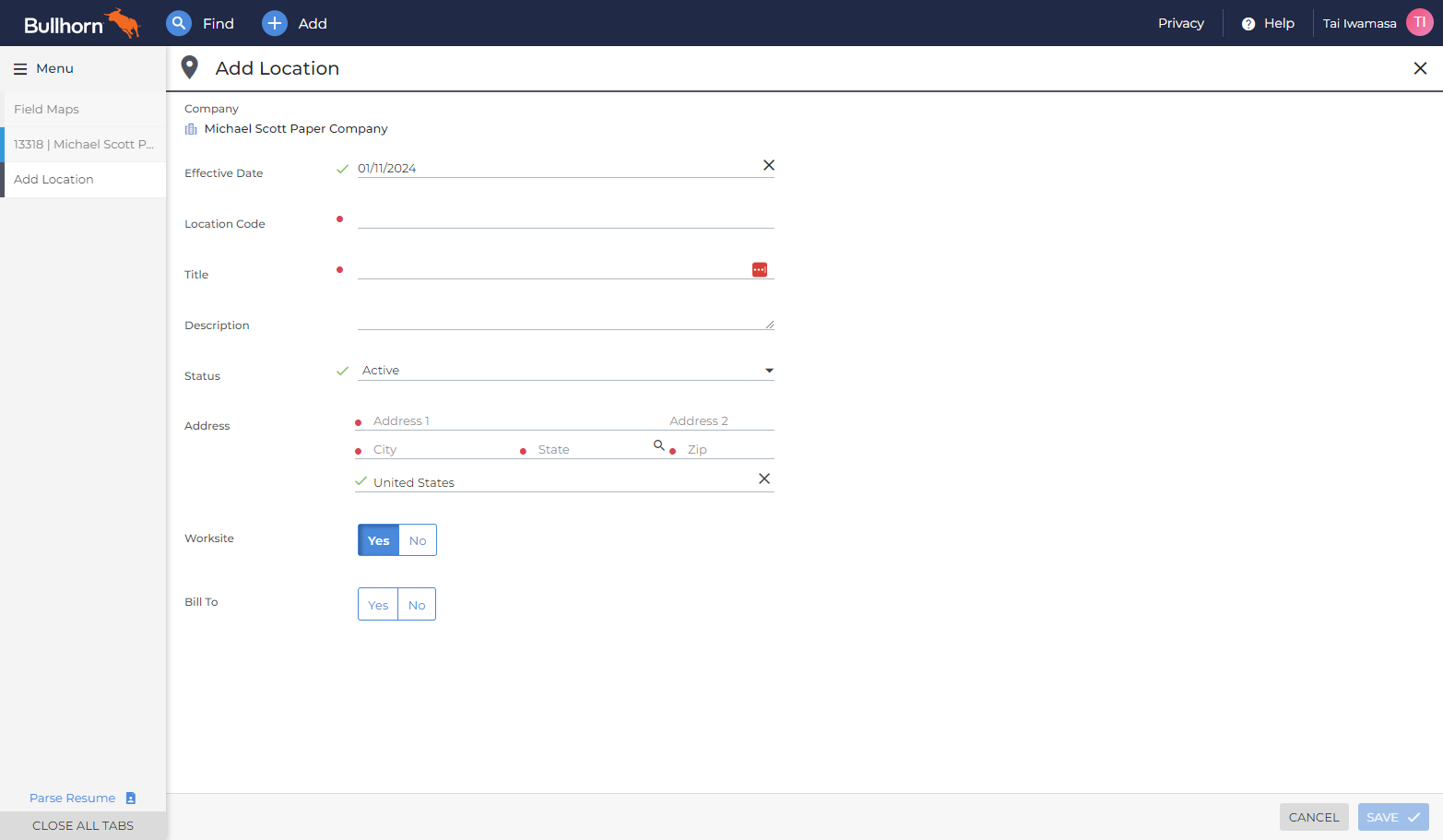Clear the United States country value
1443x840 pixels.
point(764,479)
